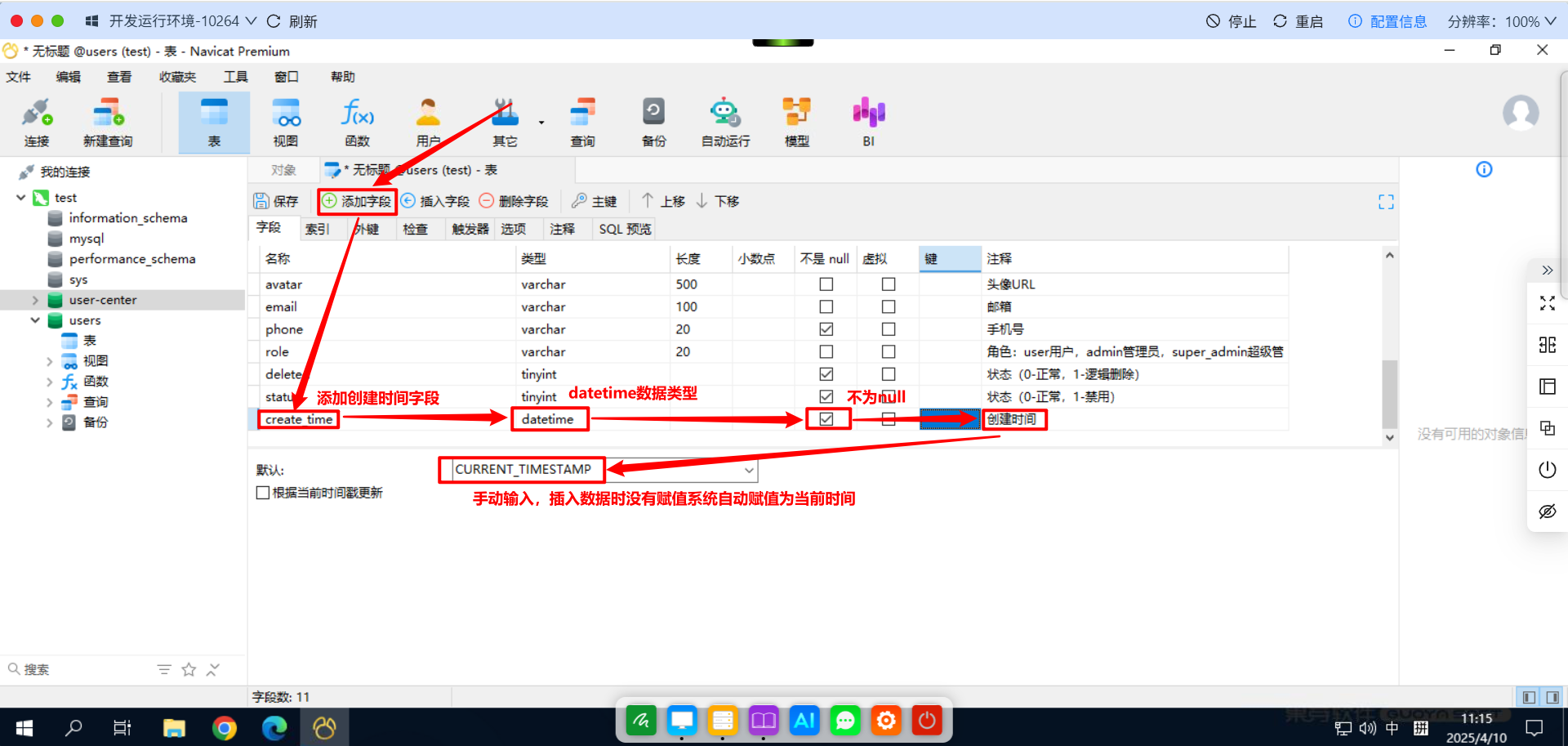This screenshot has width=1568, height=746.
Task: Toggle 不是 null for role field
Action: click(x=826, y=351)
